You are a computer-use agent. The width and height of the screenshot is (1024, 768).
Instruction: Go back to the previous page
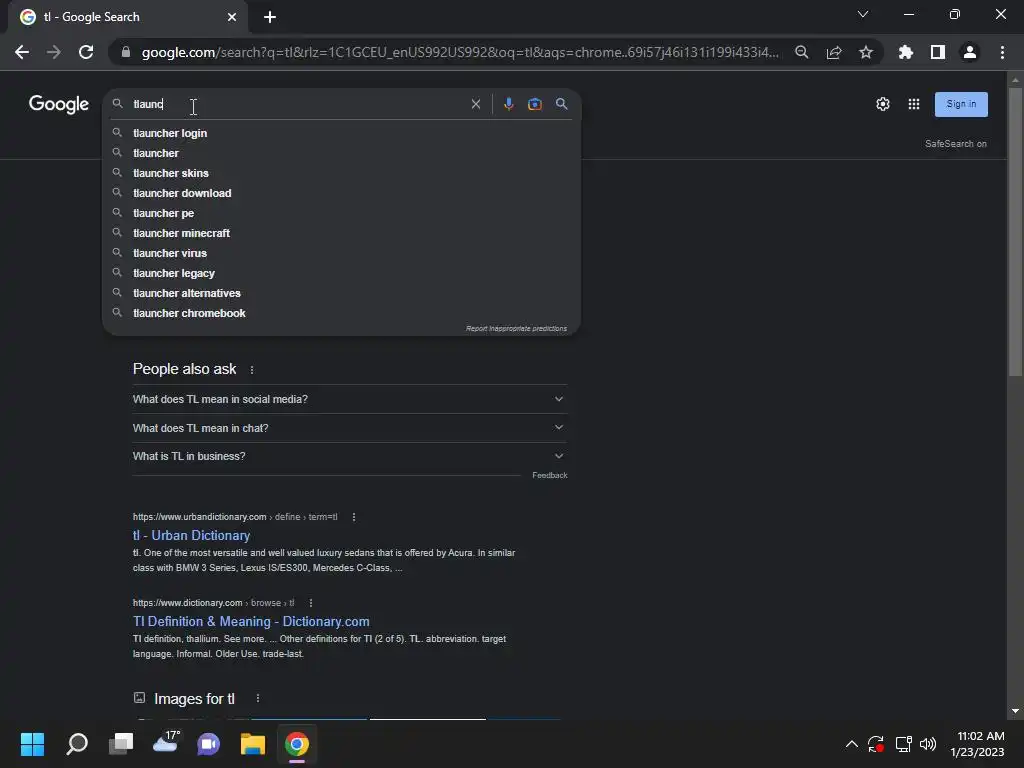tap(22, 52)
